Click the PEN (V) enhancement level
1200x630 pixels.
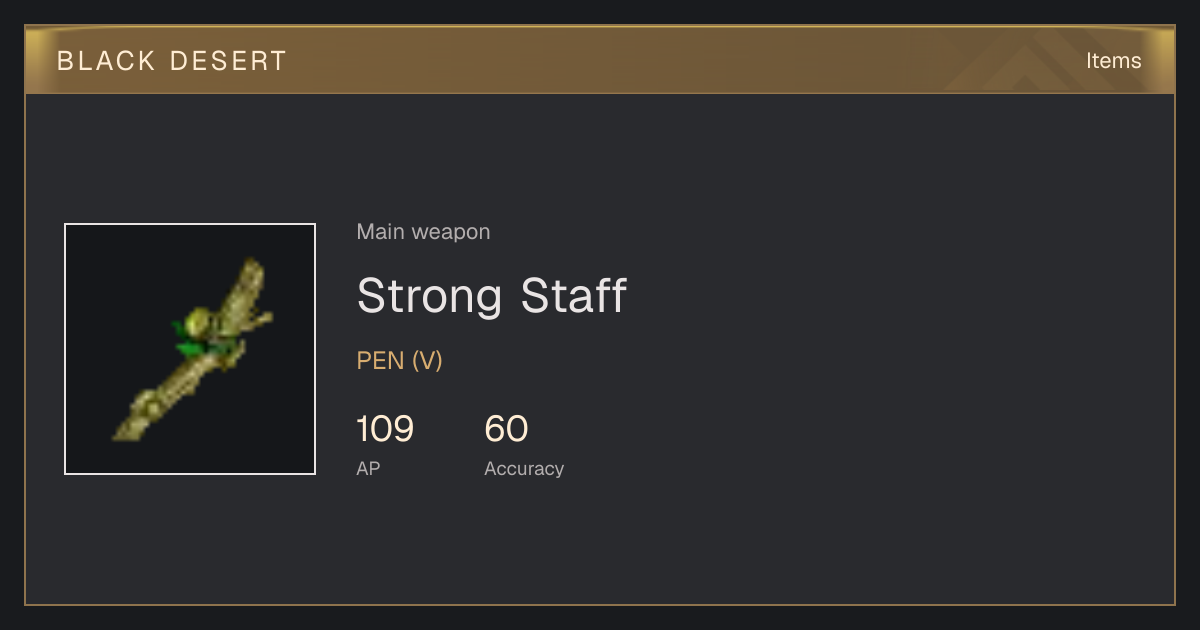(399, 361)
